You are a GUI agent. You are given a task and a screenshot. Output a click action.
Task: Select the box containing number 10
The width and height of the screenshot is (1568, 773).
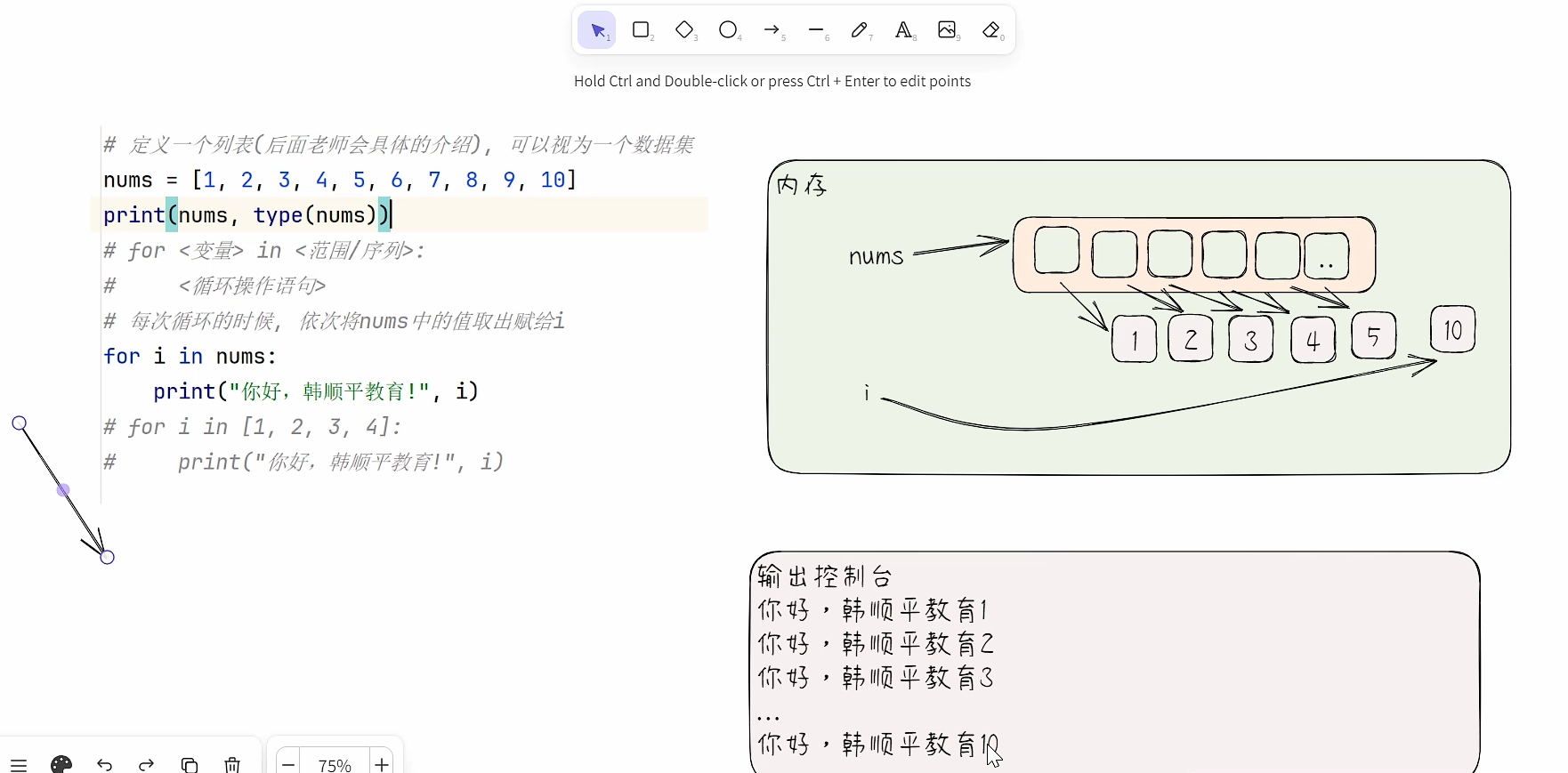[x=1453, y=329]
